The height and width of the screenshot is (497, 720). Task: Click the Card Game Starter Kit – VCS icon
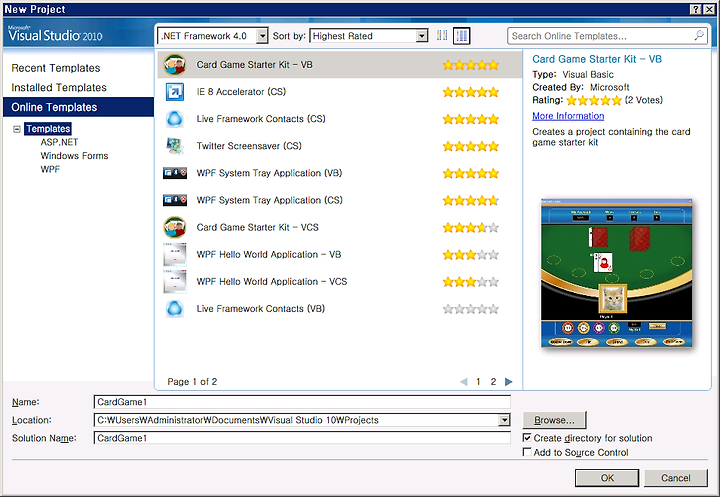point(175,227)
